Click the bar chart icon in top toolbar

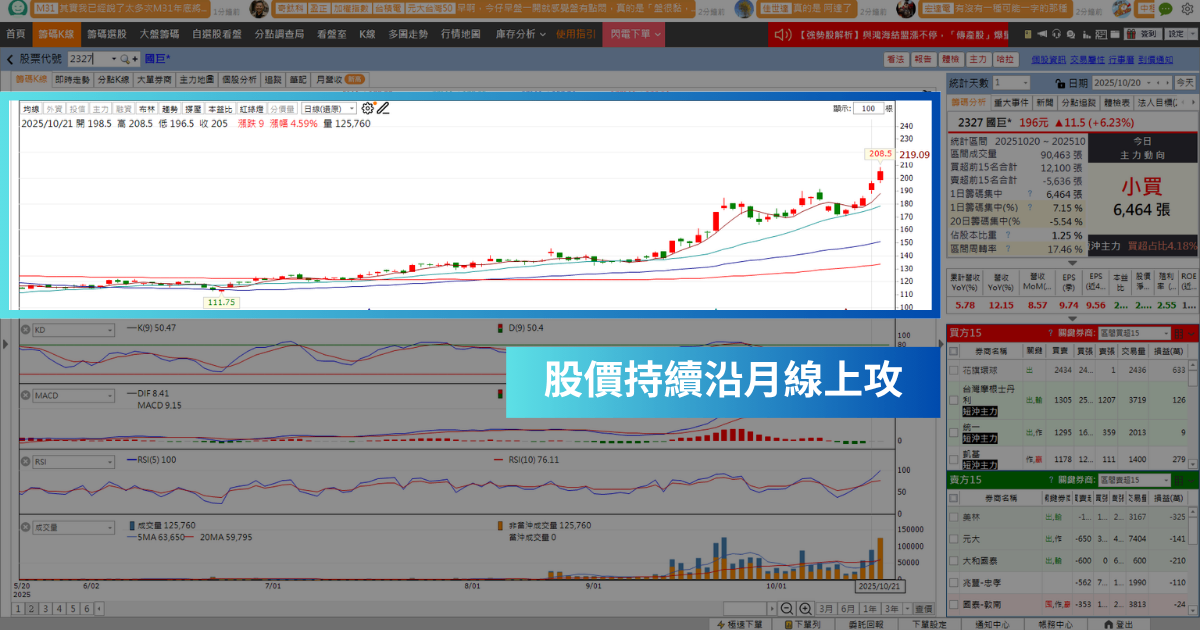[x=1086, y=34]
